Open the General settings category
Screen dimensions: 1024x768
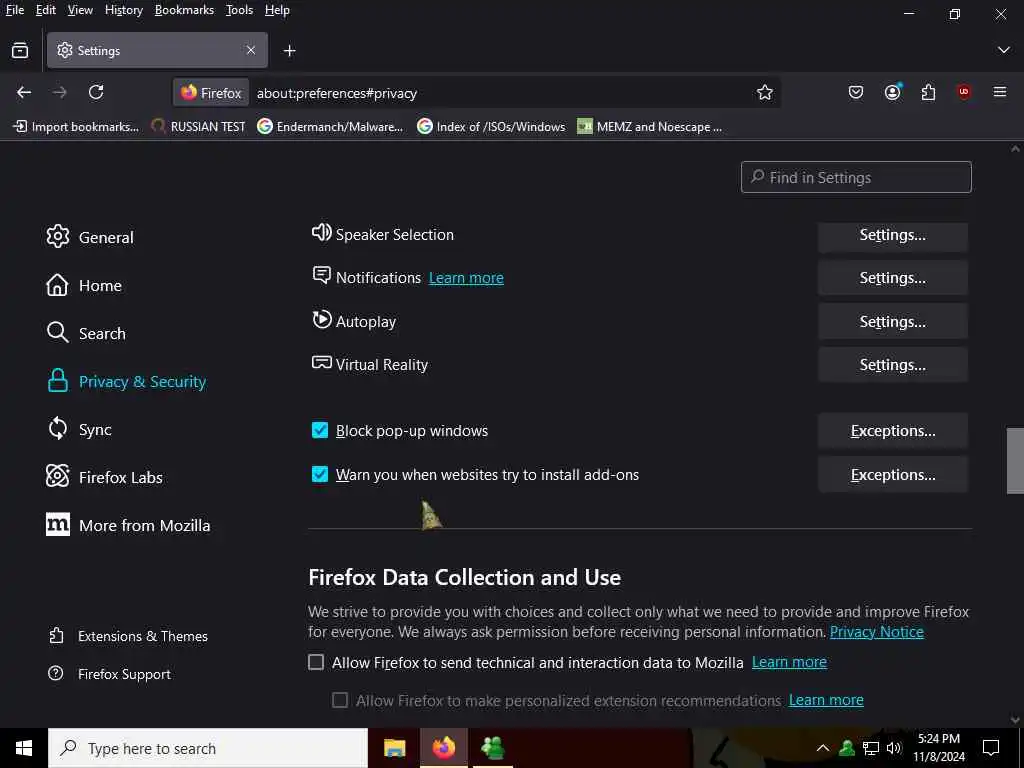(x=90, y=237)
